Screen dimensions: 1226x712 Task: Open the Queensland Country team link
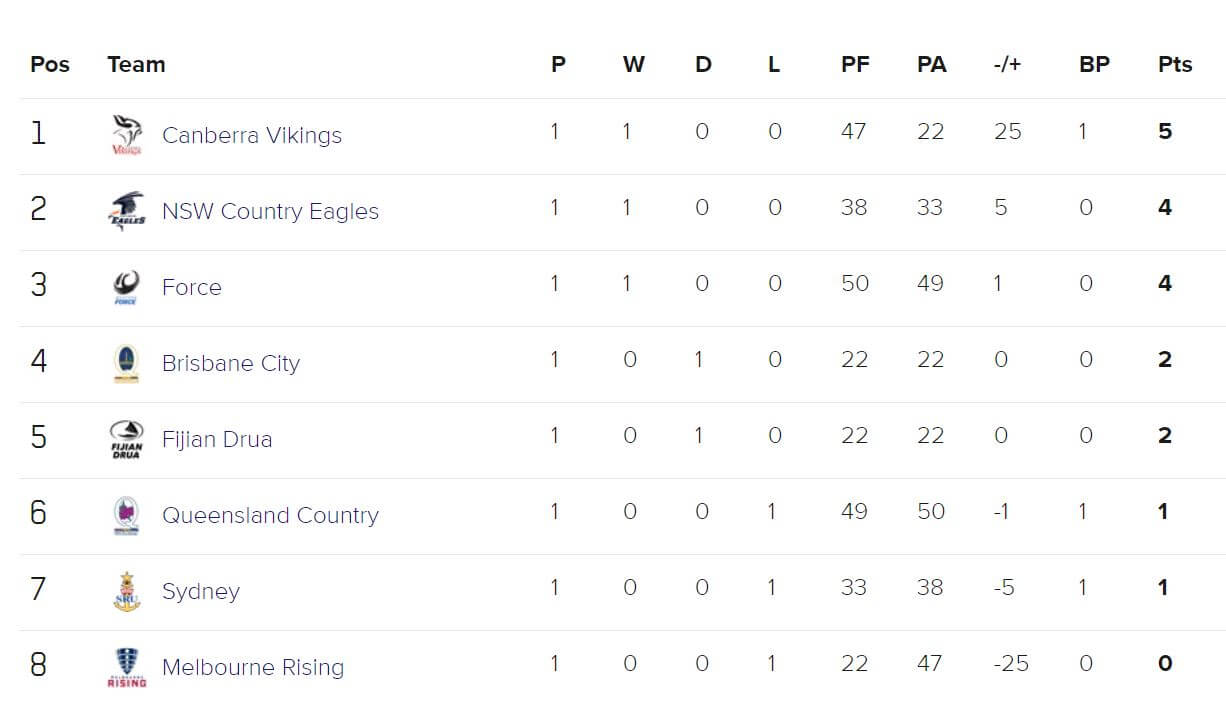coord(270,515)
